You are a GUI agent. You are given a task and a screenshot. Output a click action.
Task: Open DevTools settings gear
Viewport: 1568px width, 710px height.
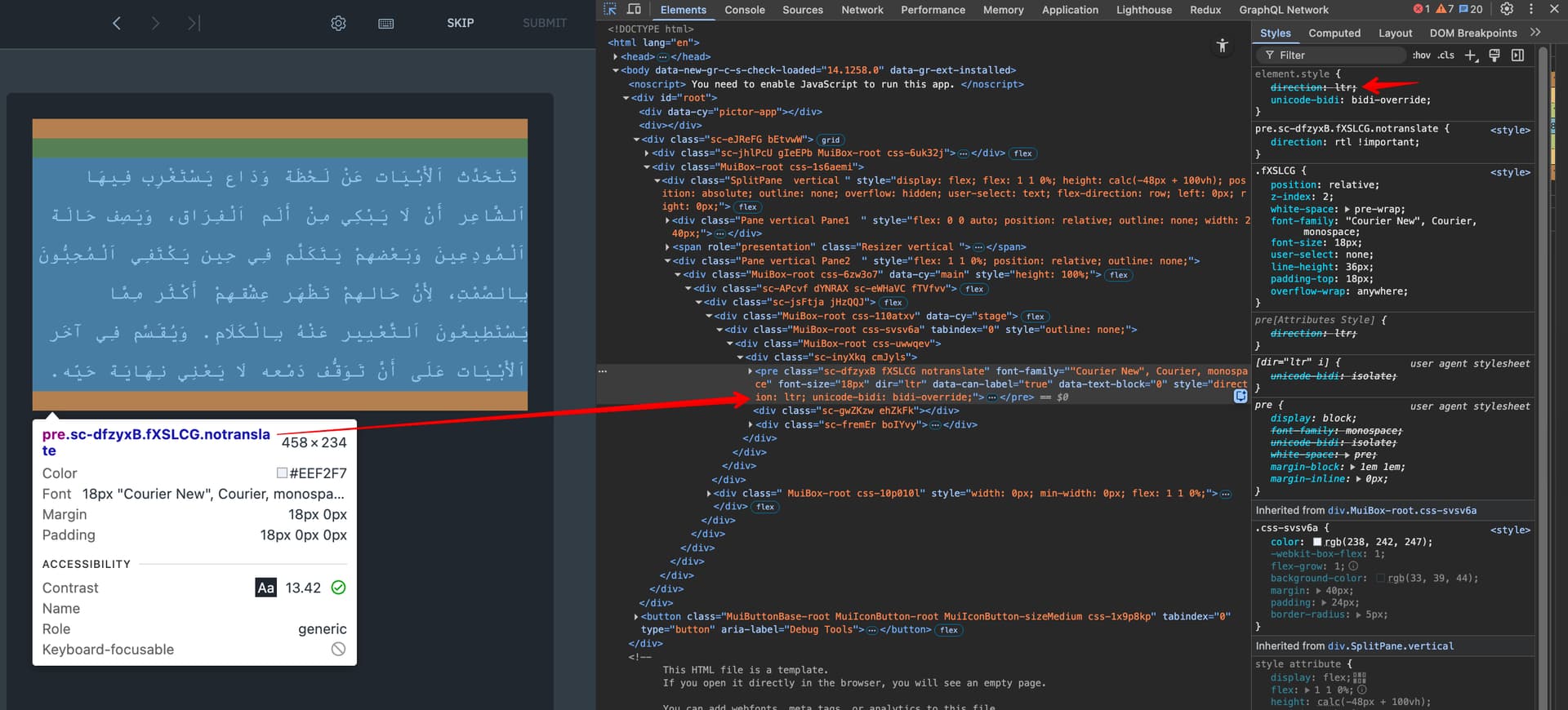pos(1507,9)
